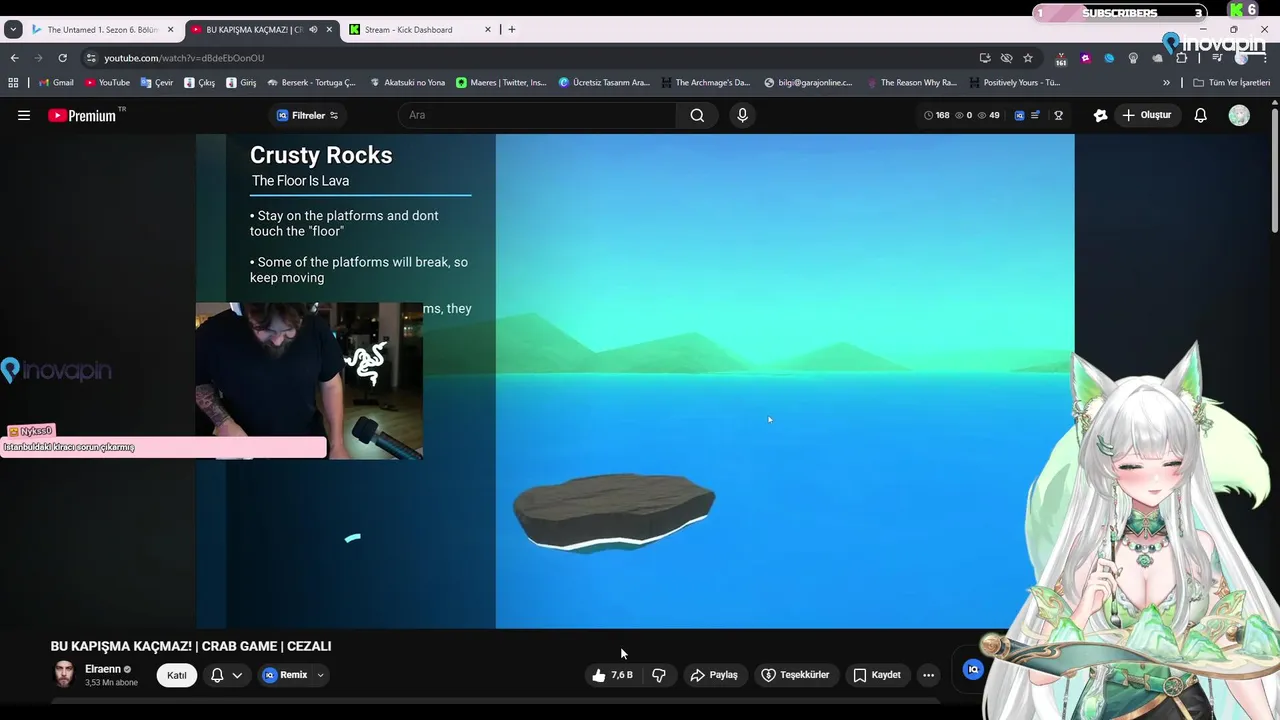1280x720 pixels.
Task: Toggle the notification bell beside Katıl
Action: (x=226, y=675)
